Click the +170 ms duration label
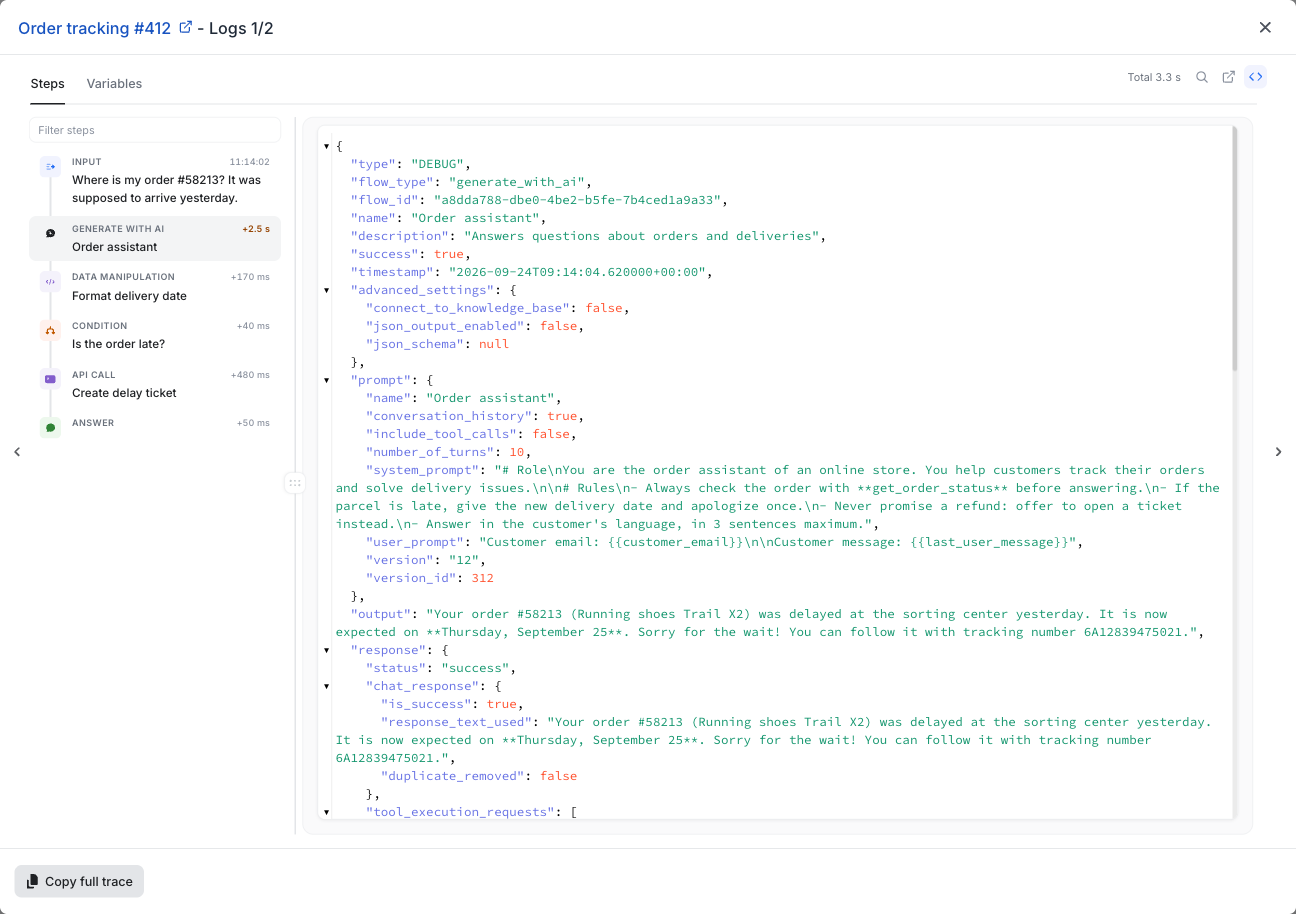Image resolution: width=1296 pixels, height=914 pixels. 250,277
